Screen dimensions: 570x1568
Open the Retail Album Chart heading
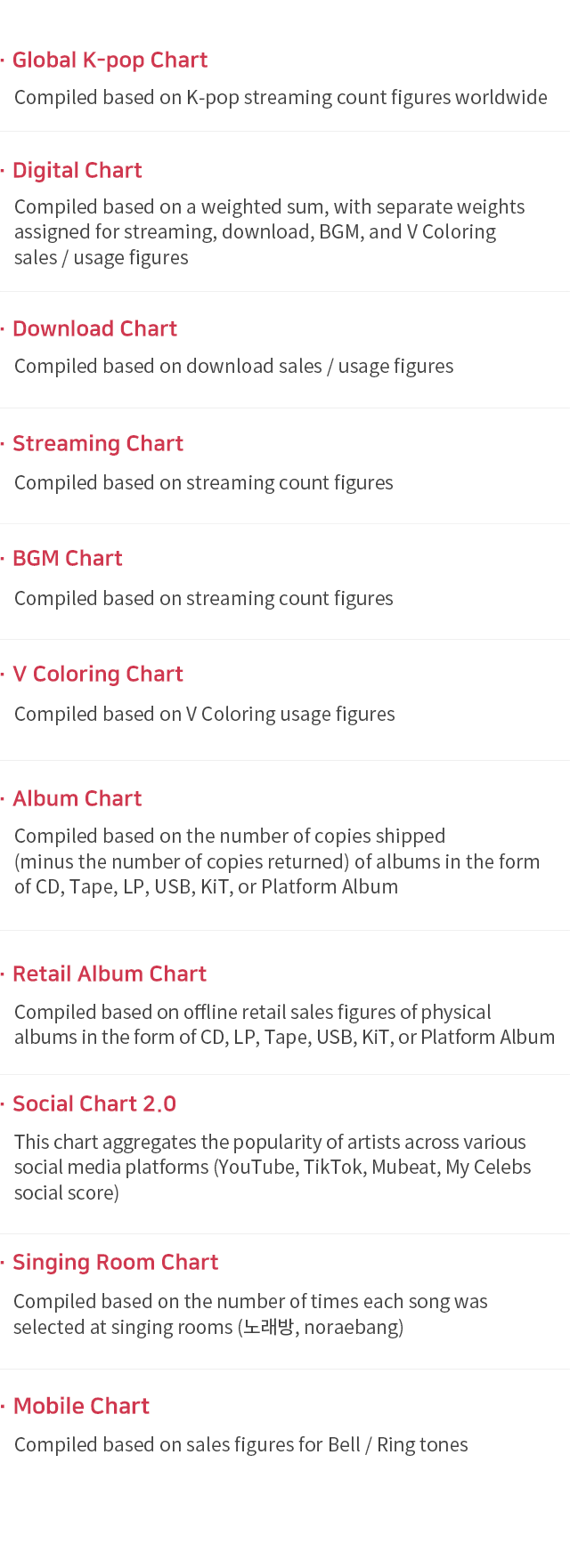[x=110, y=974]
